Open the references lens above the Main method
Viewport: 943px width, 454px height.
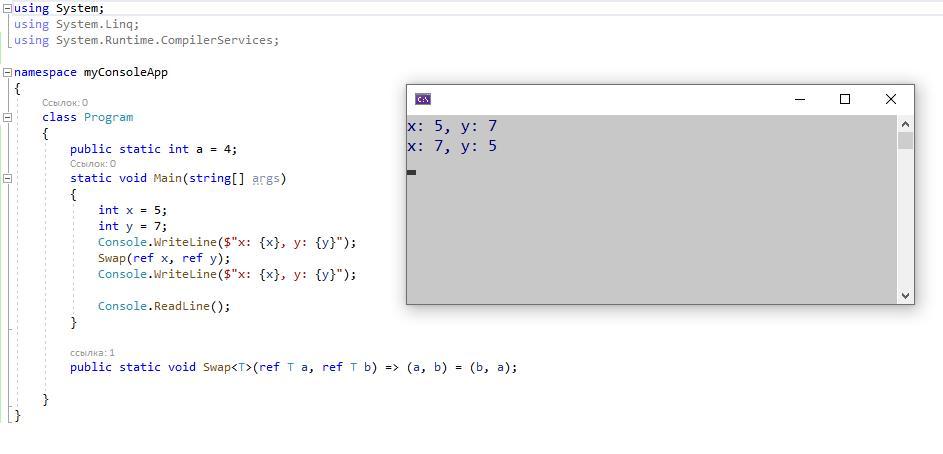93,164
